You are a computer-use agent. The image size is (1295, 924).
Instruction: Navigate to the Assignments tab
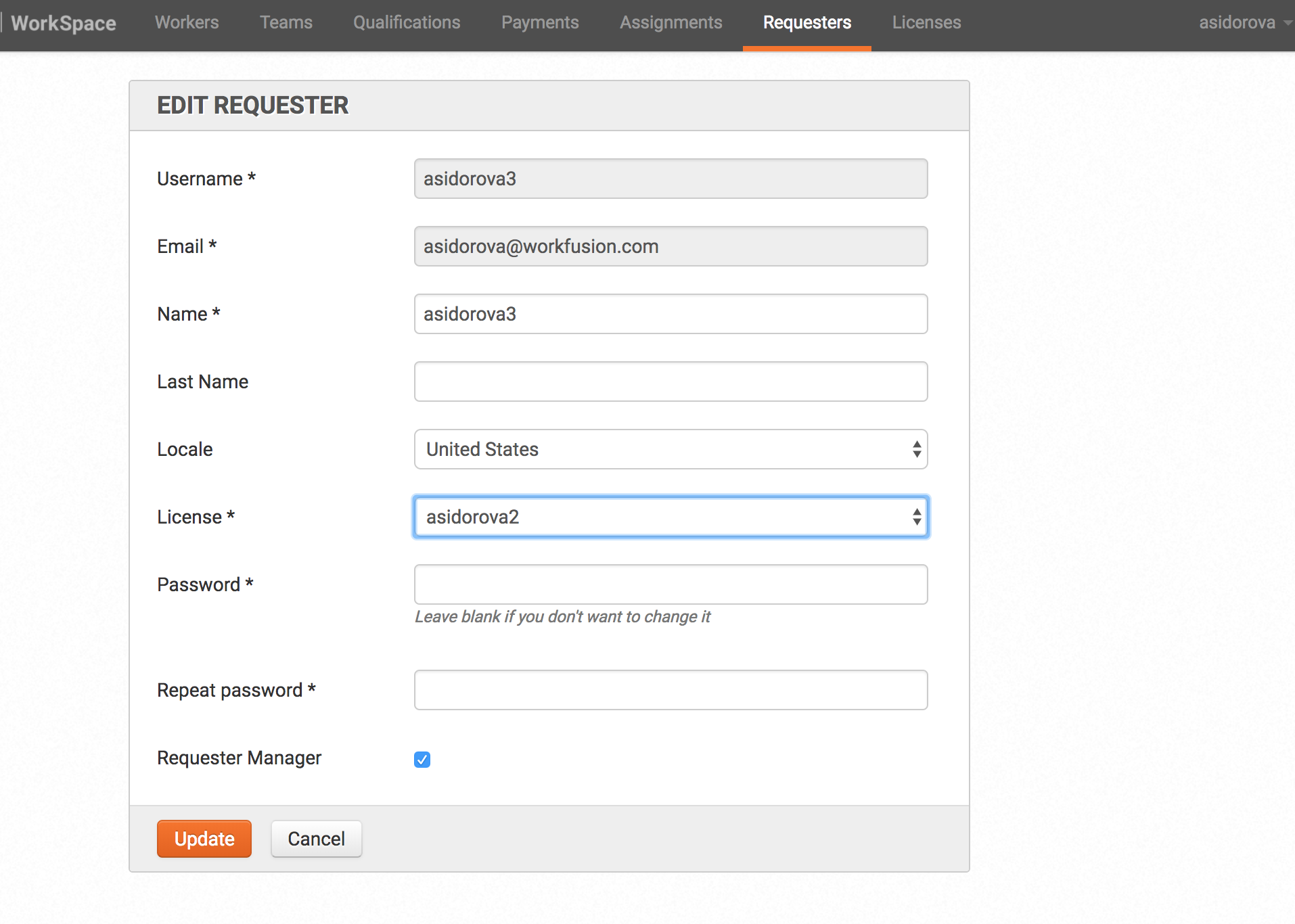click(x=671, y=22)
